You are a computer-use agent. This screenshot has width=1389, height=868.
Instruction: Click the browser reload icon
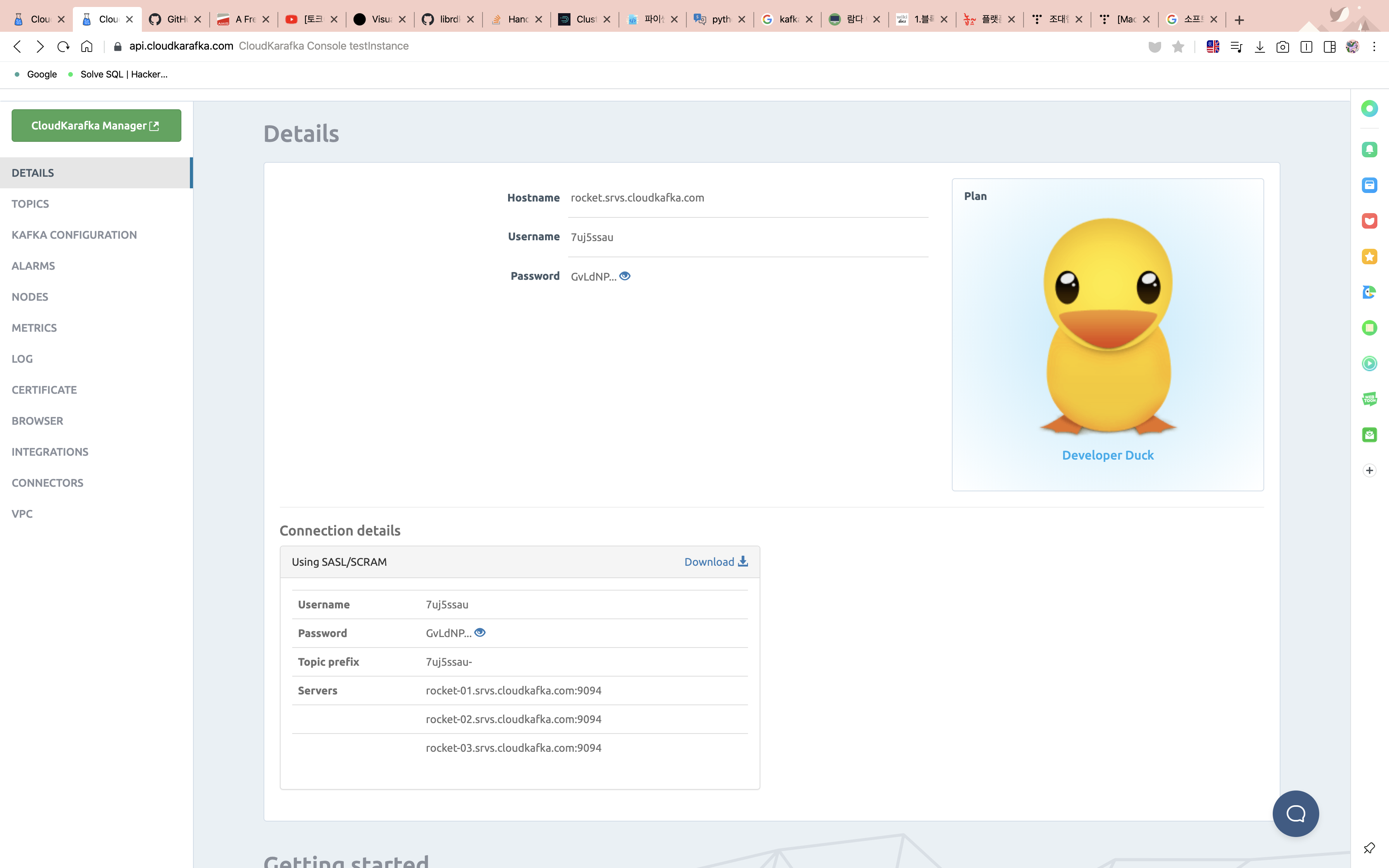pyautogui.click(x=63, y=46)
